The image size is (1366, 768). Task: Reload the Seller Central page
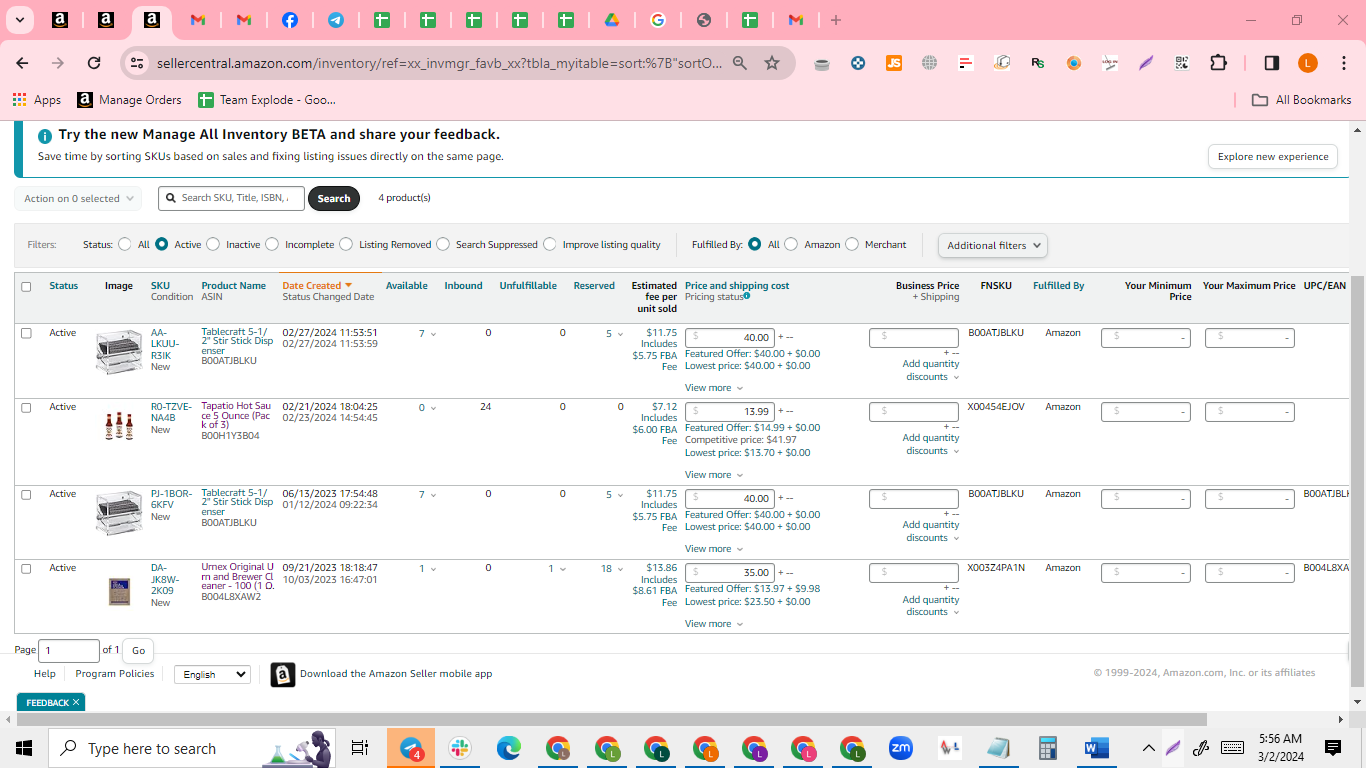tap(94, 63)
